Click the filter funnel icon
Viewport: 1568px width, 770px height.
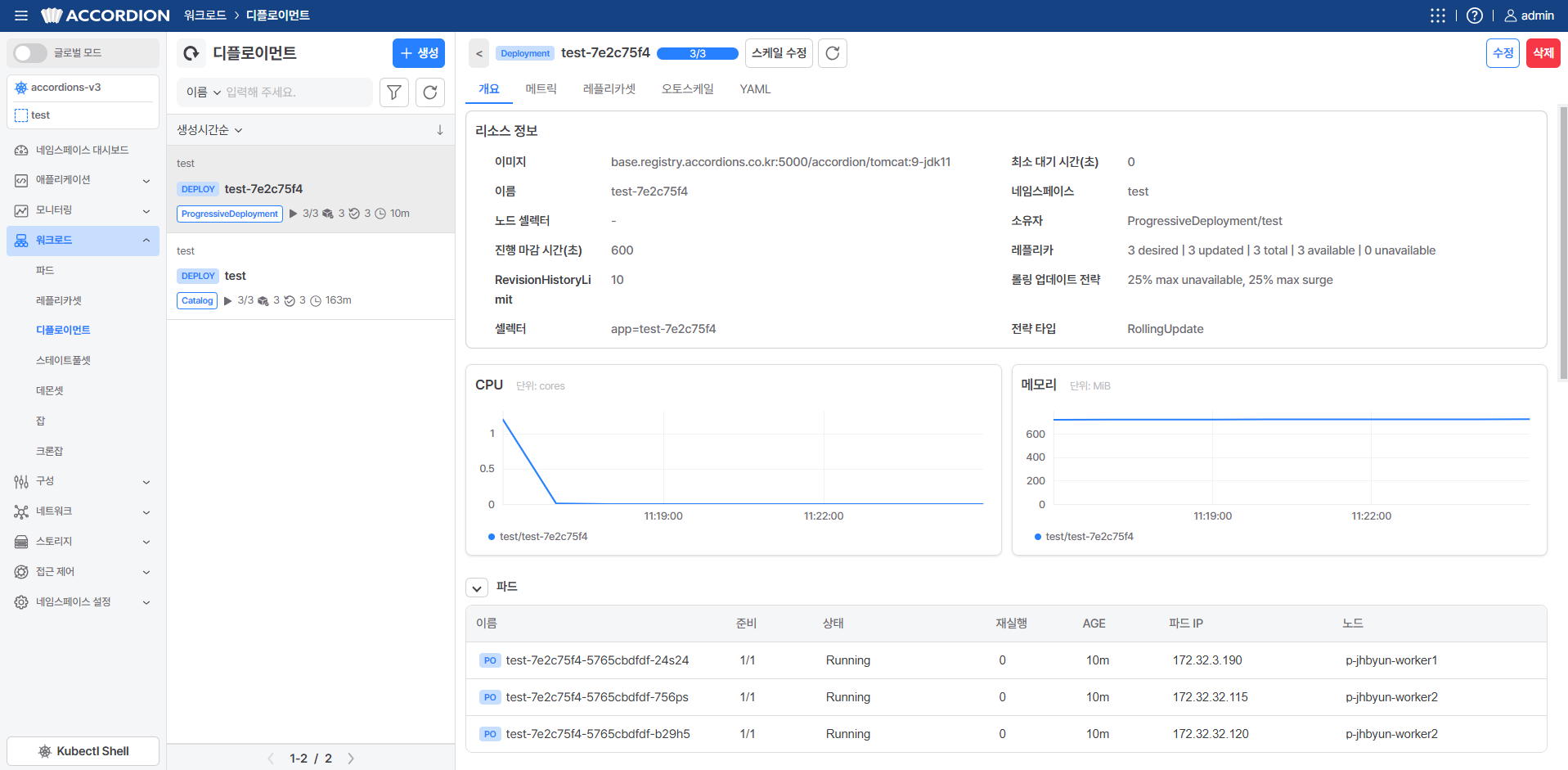(x=394, y=92)
